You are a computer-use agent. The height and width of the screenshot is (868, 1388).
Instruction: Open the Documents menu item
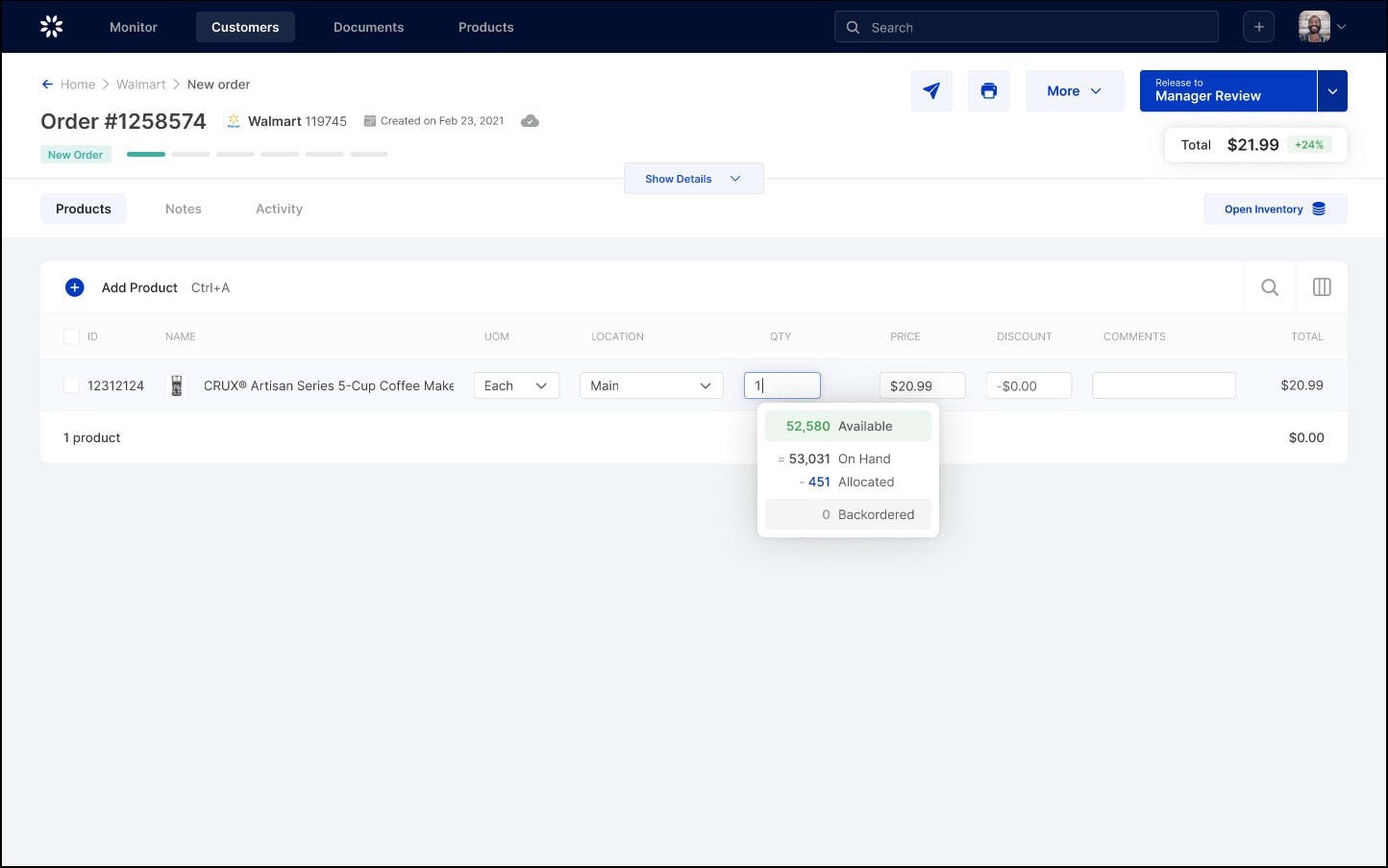coord(368,27)
